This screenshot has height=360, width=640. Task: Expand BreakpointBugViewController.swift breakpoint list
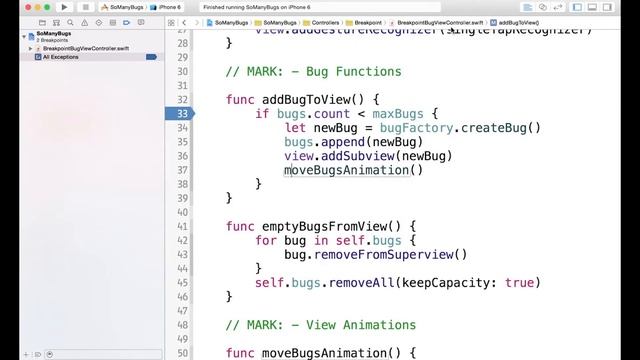pos(30,48)
